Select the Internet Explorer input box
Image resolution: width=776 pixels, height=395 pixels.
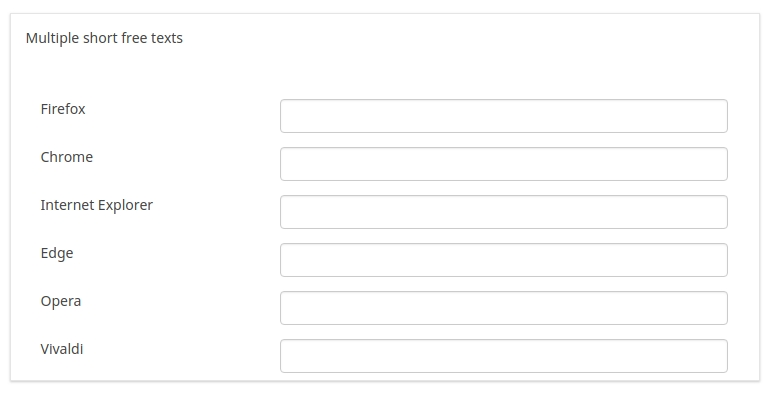(504, 212)
